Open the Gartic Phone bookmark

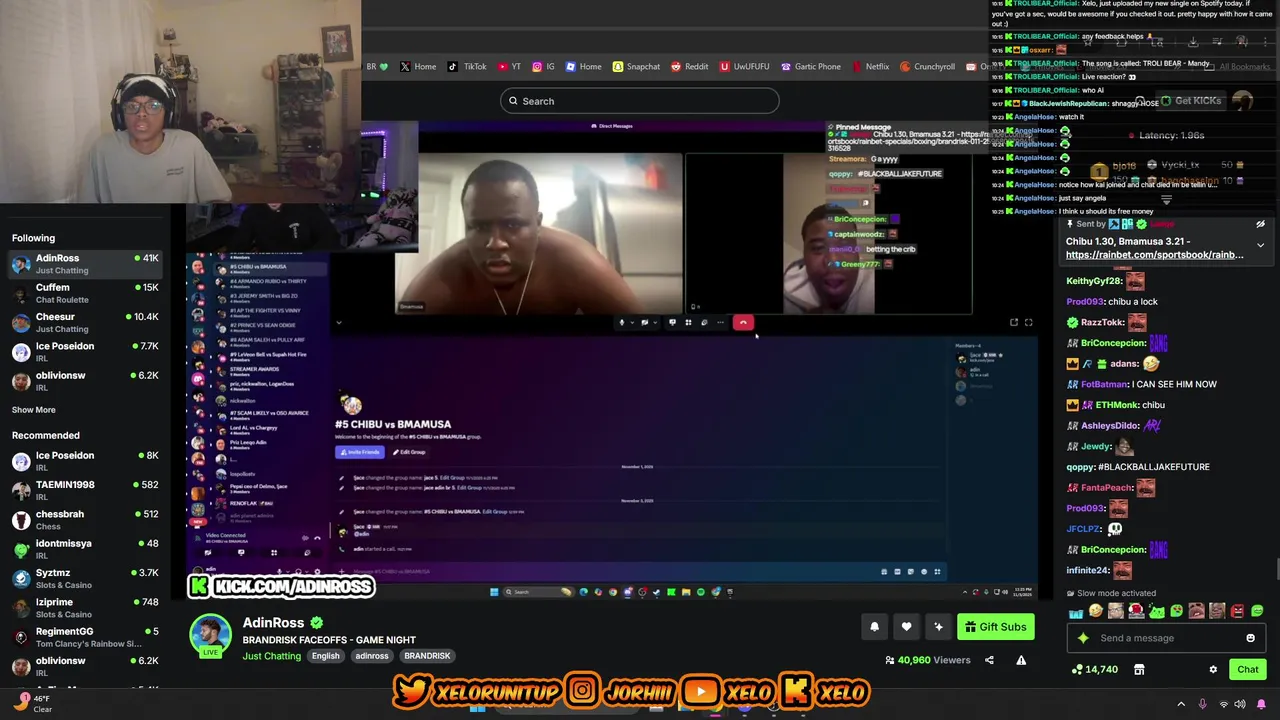(811, 67)
